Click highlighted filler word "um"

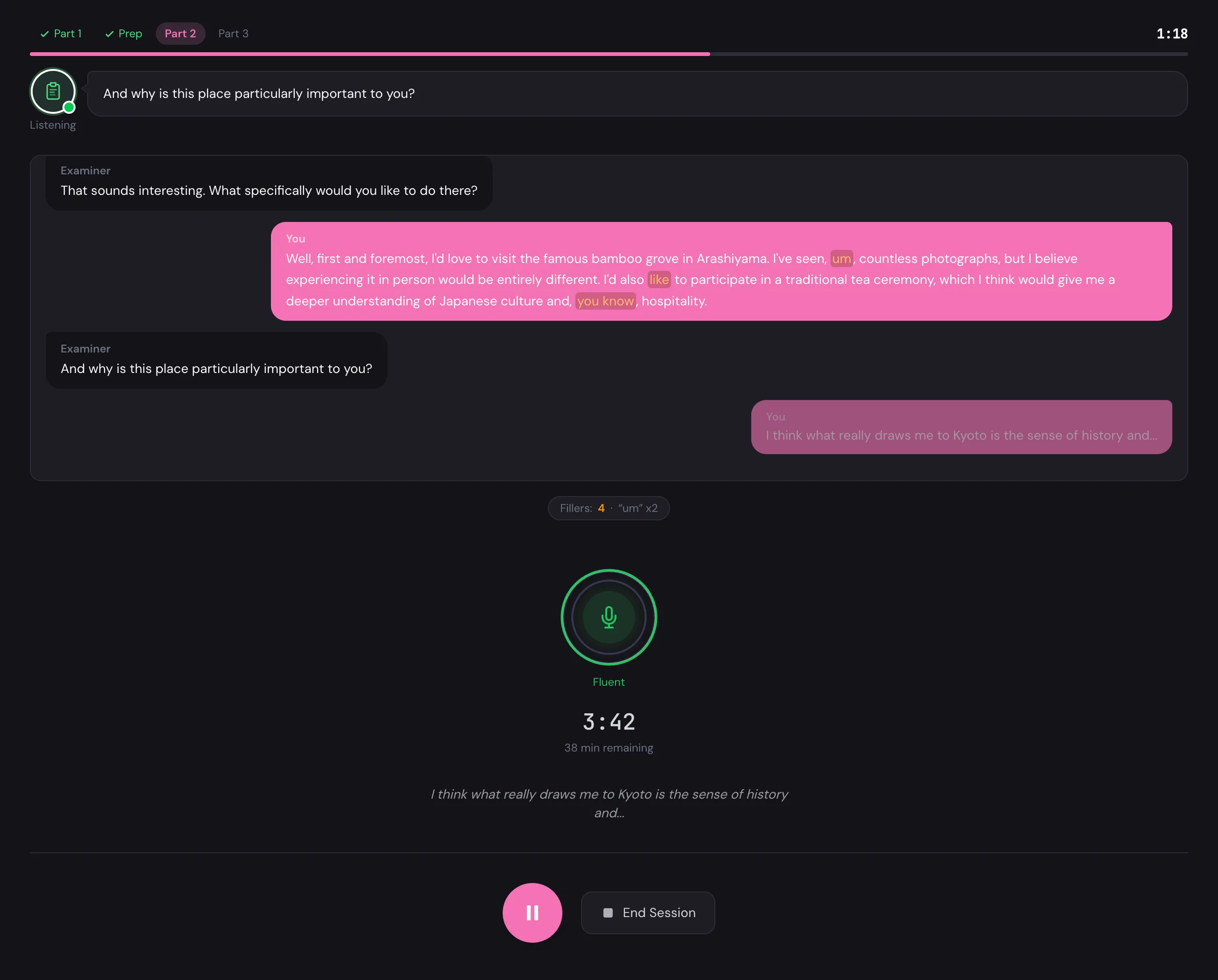point(841,259)
